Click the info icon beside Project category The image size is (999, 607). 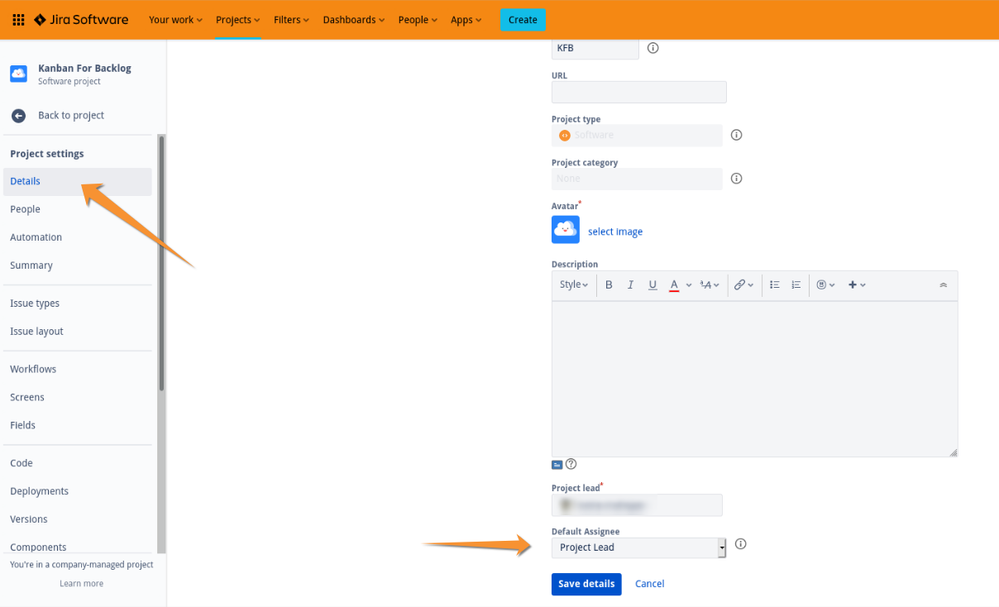click(x=737, y=178)
